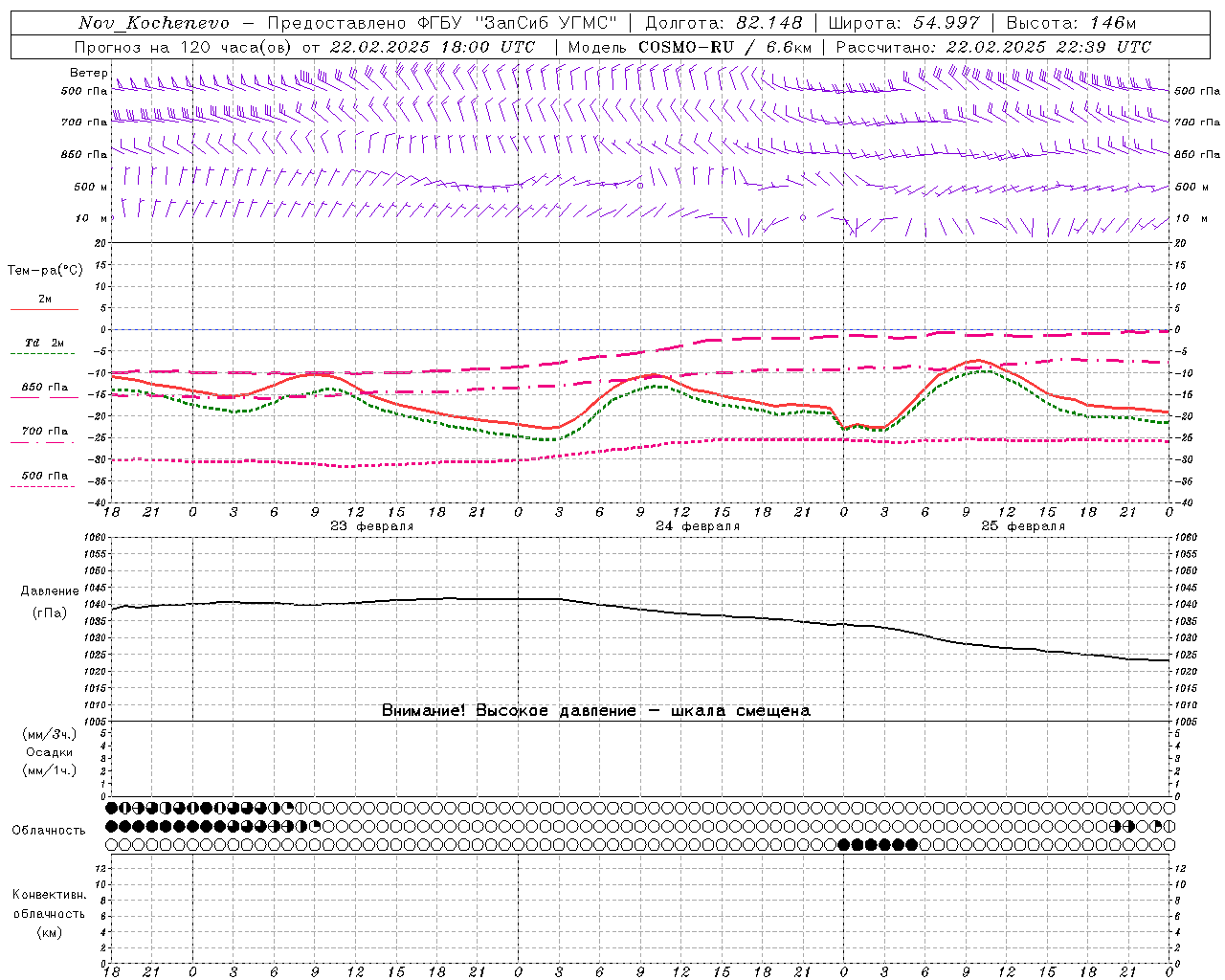The width and height of the screenshot is (1225, 980).
Task: Click the calculated time 22.02.2025 22:39 UTC
Action: [1048, 47]
